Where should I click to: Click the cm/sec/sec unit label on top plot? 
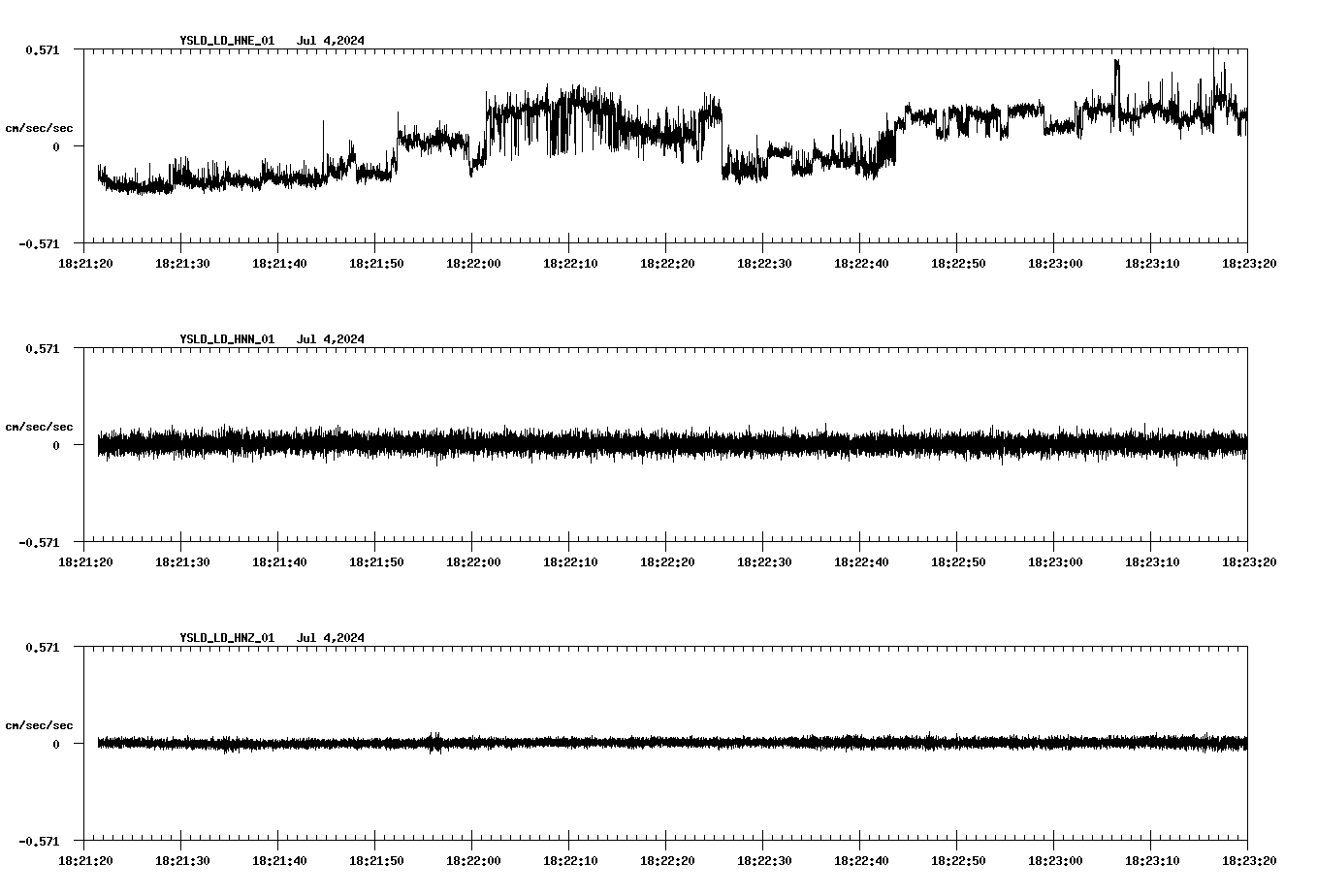click(39, 127)
